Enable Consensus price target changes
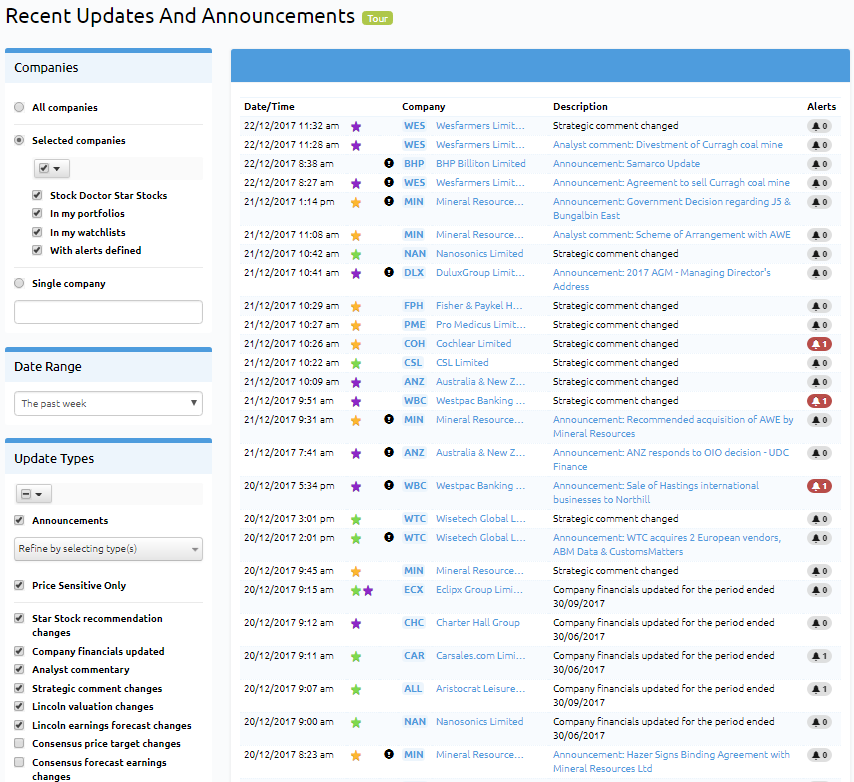 coord(20,743)
